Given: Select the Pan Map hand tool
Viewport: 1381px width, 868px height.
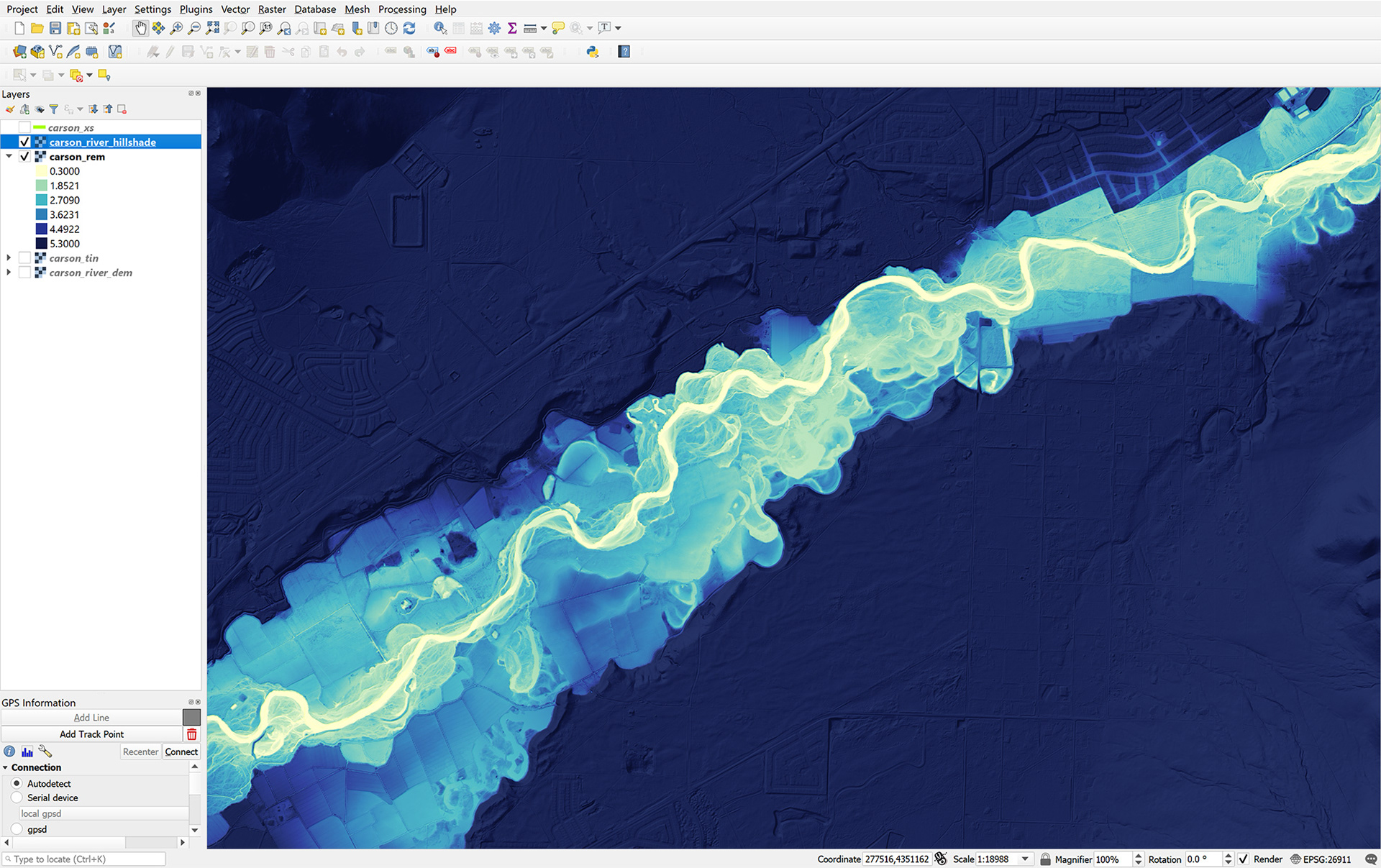Looking at the screenshot, I should point(140,28).
